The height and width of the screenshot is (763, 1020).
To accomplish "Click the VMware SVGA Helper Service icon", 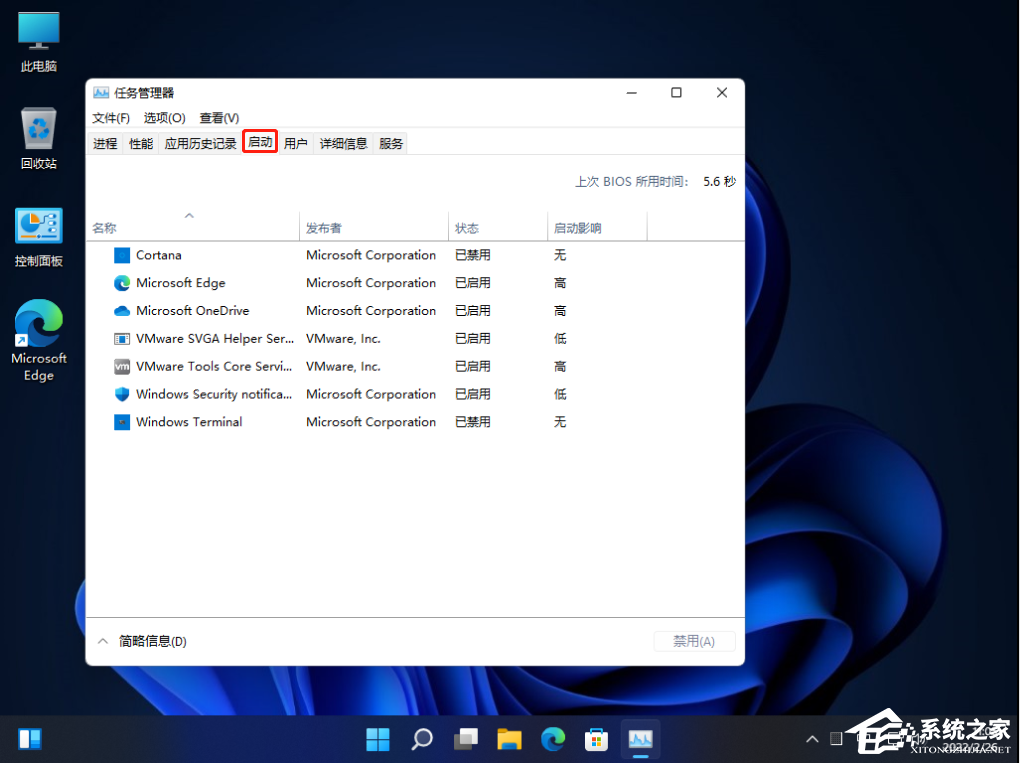I will (x=121, y=338).
